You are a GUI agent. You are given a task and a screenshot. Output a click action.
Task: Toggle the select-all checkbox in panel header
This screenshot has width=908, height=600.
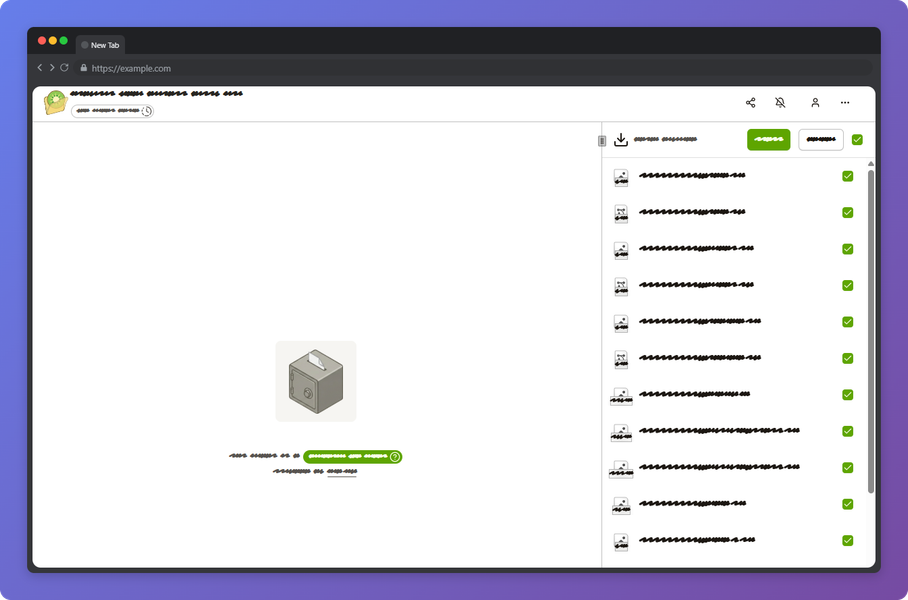coord(857,140)
